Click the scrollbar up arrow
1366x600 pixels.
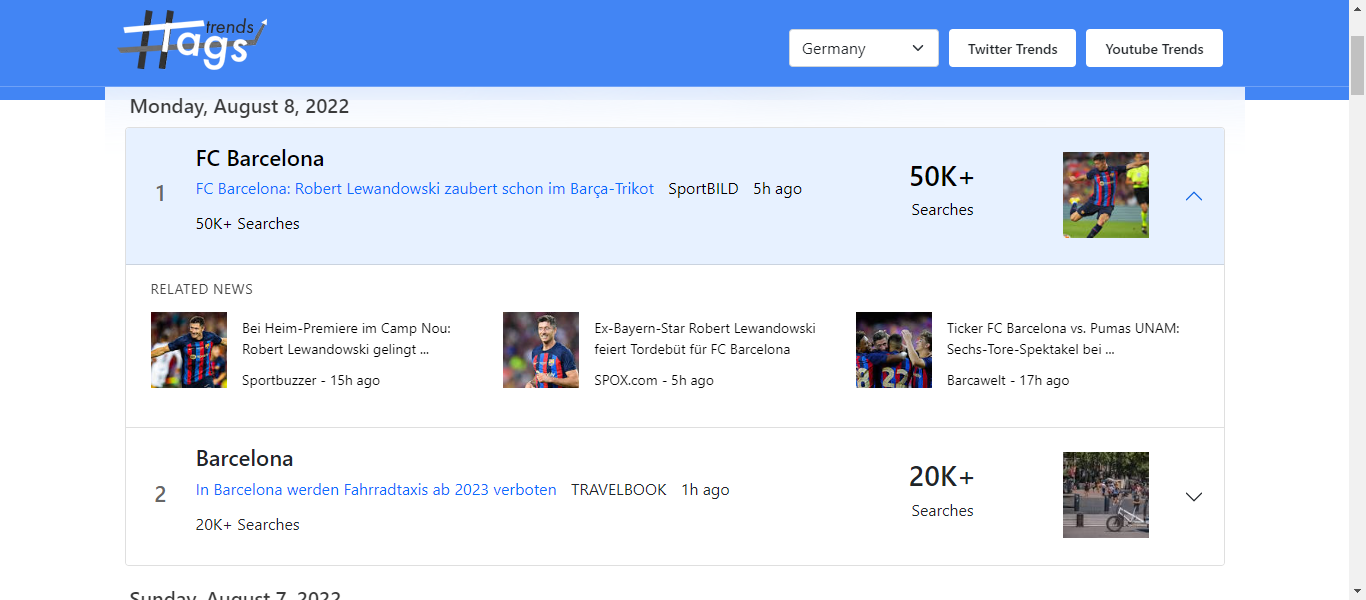(1357, 9)
